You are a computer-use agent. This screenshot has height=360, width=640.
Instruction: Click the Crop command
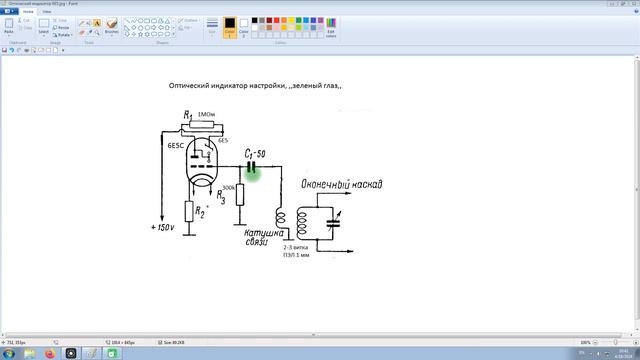click(x=60, y=20)
